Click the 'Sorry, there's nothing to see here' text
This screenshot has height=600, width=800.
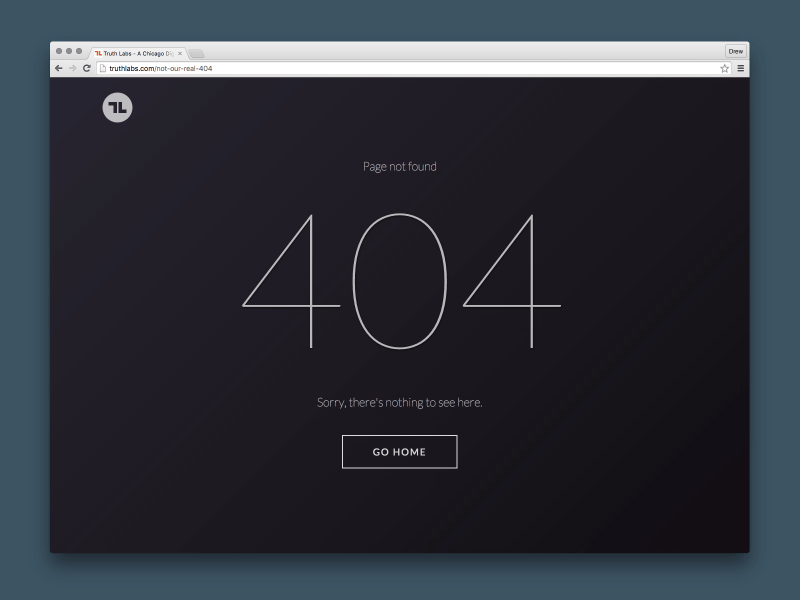[x=399, y=402]
